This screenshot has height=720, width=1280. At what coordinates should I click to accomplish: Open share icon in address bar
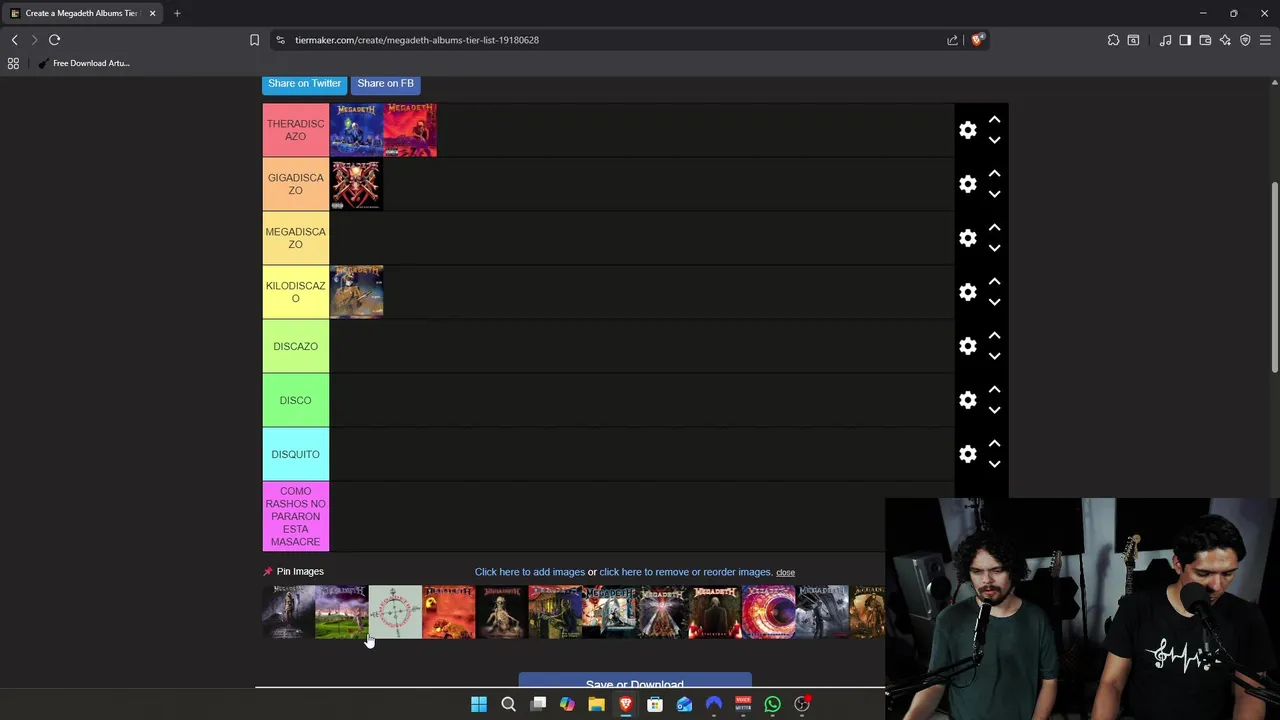(x=952, y=40)
